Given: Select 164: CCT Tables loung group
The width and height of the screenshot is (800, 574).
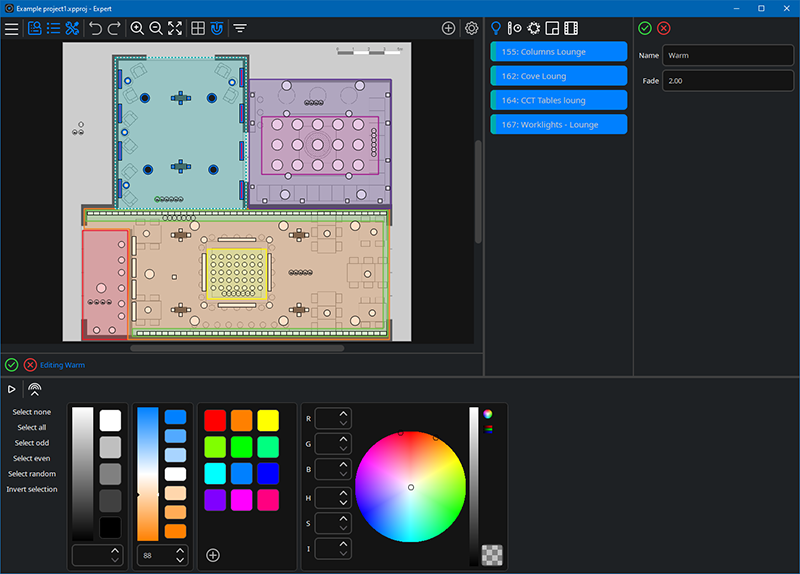Looking at the screenshot, I should click(x=559, y=100).
